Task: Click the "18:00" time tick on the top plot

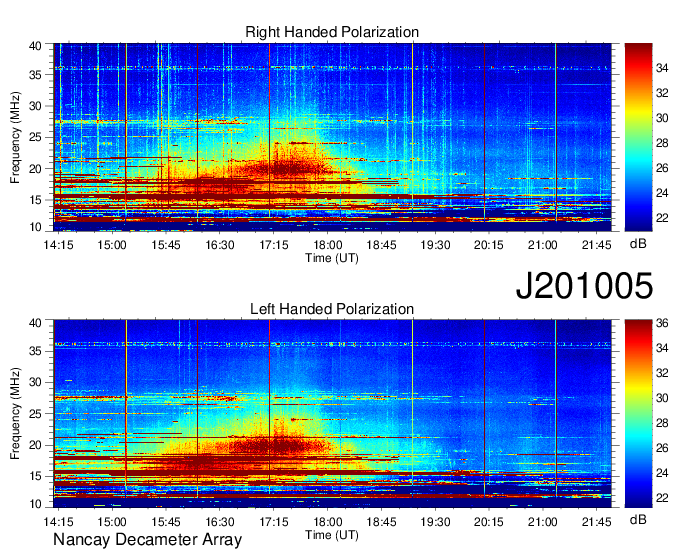Action: [x=327, y=245]
